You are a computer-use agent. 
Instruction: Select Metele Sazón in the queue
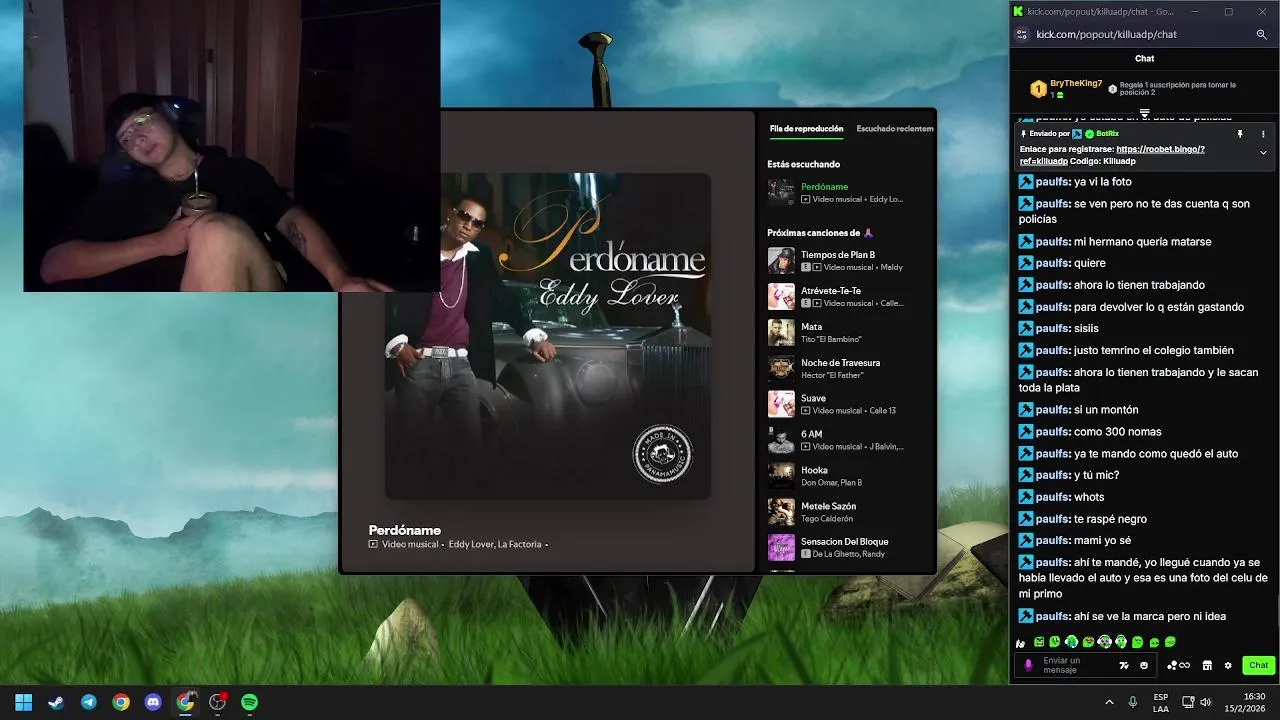(x=850, y=512)
